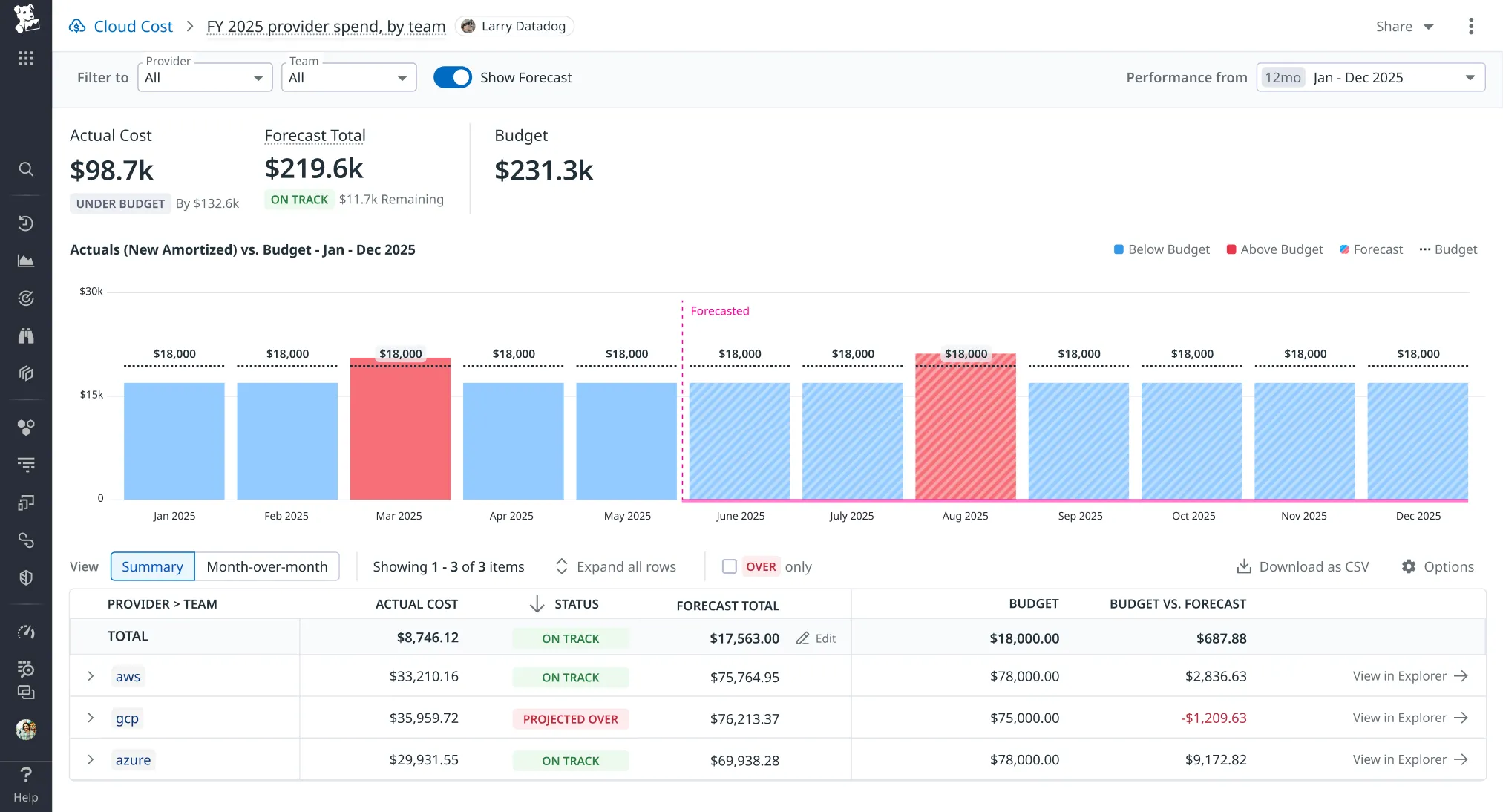
Task: Click the Mar 2025 red bar
Action: [x=400, y=428]
